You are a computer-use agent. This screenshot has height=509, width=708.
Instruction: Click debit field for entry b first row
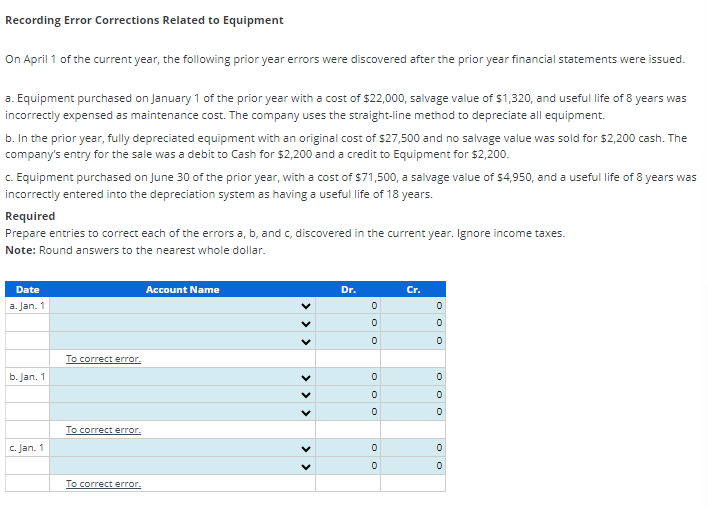coord(348,377)
